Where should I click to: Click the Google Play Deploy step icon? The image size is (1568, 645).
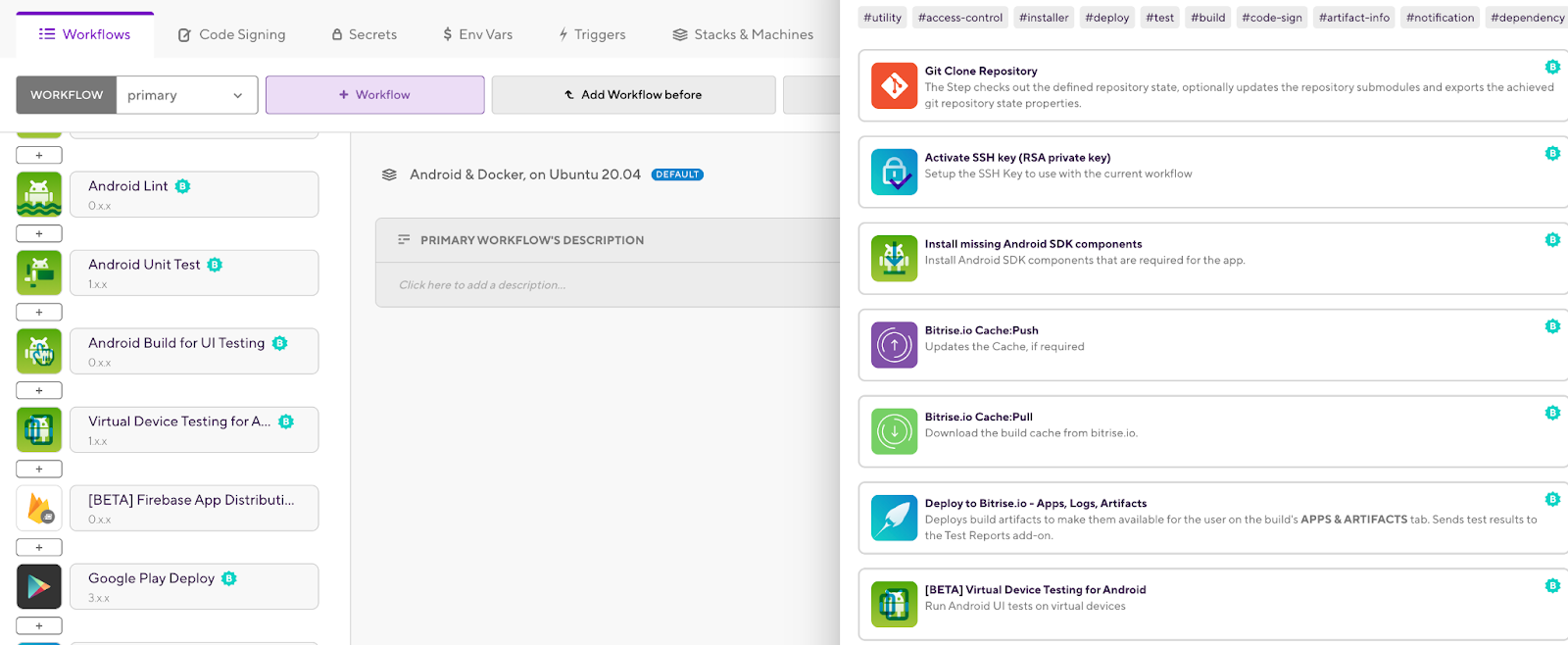39,586
